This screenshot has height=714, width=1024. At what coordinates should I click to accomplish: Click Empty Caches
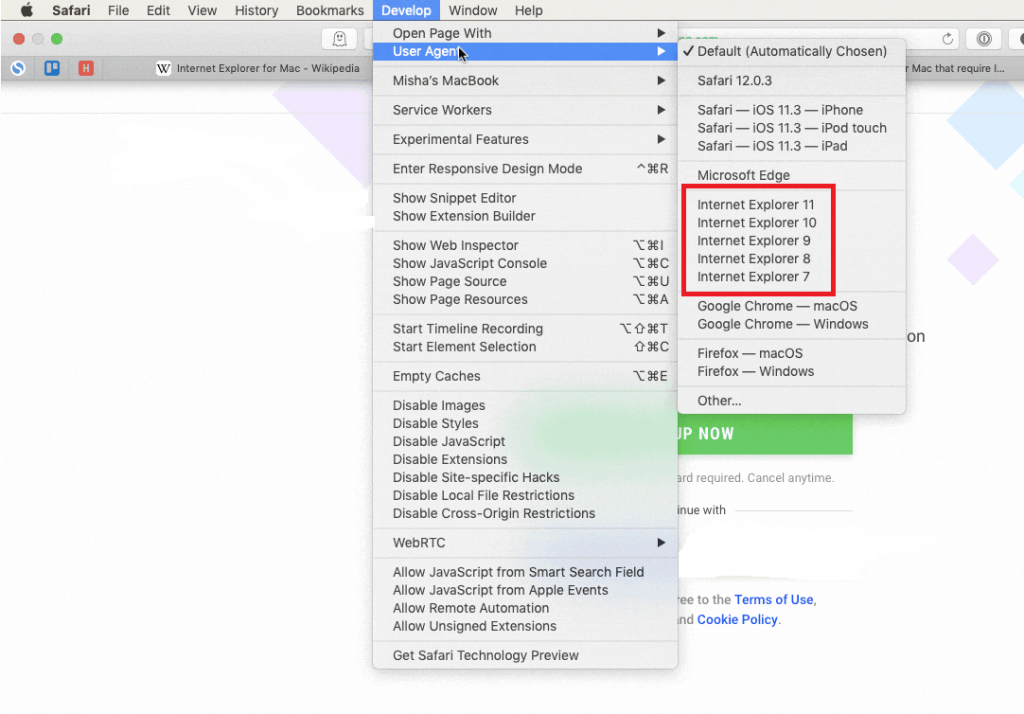point(525,376)
